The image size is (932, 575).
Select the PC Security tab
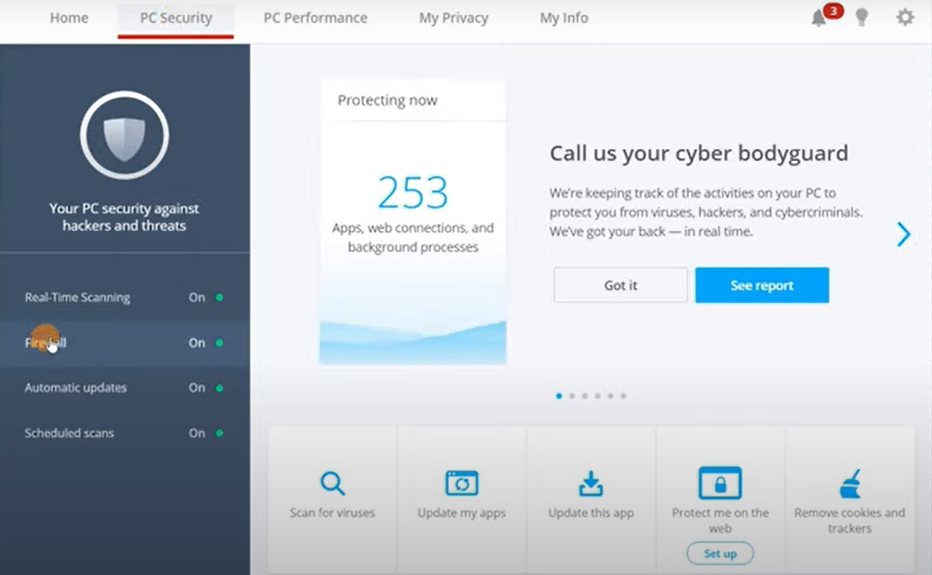176,18
